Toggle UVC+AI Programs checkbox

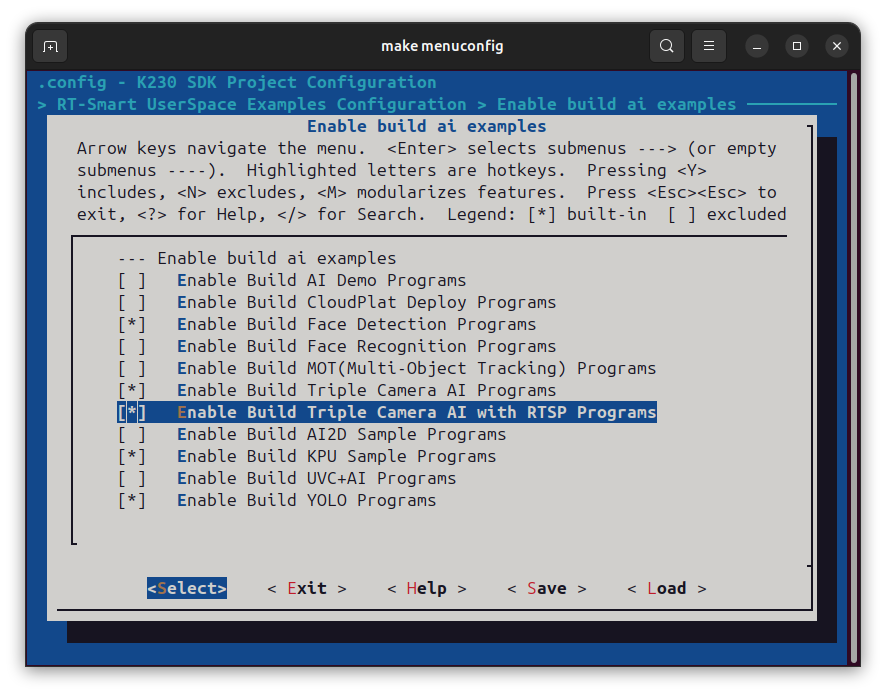pos(132,479)
